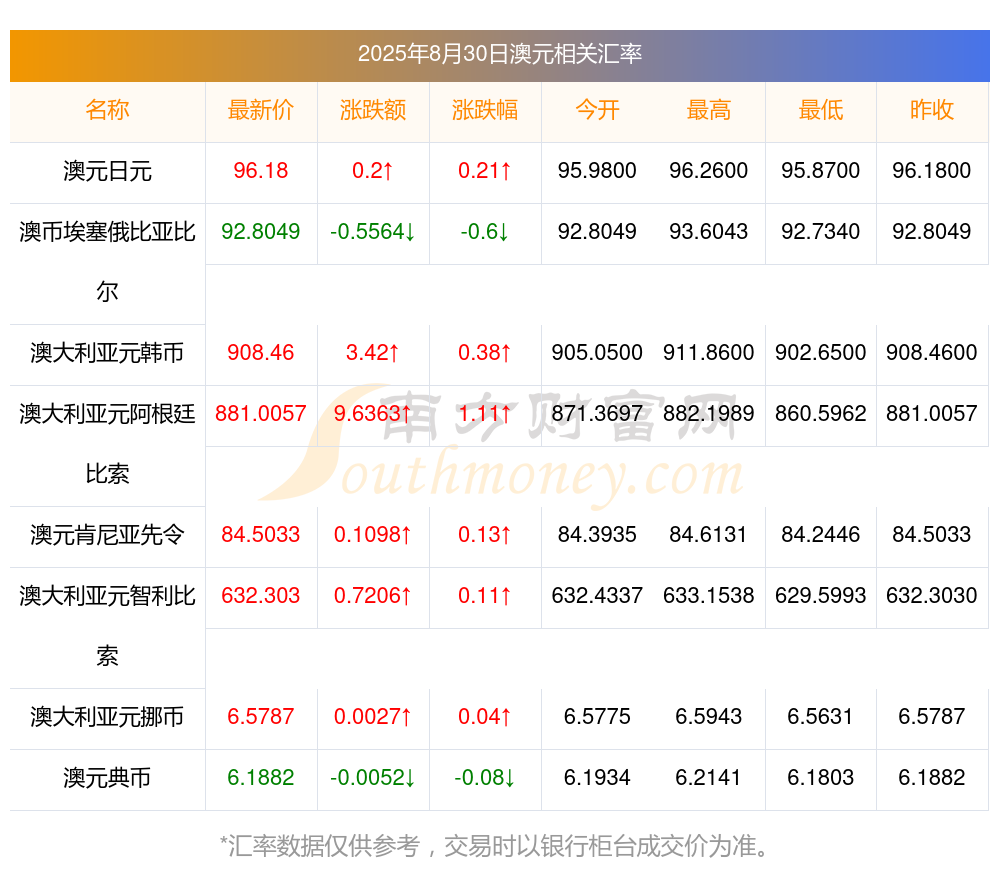
Task: Click change percent 0.11↑
Action: [x=485, y=596]
